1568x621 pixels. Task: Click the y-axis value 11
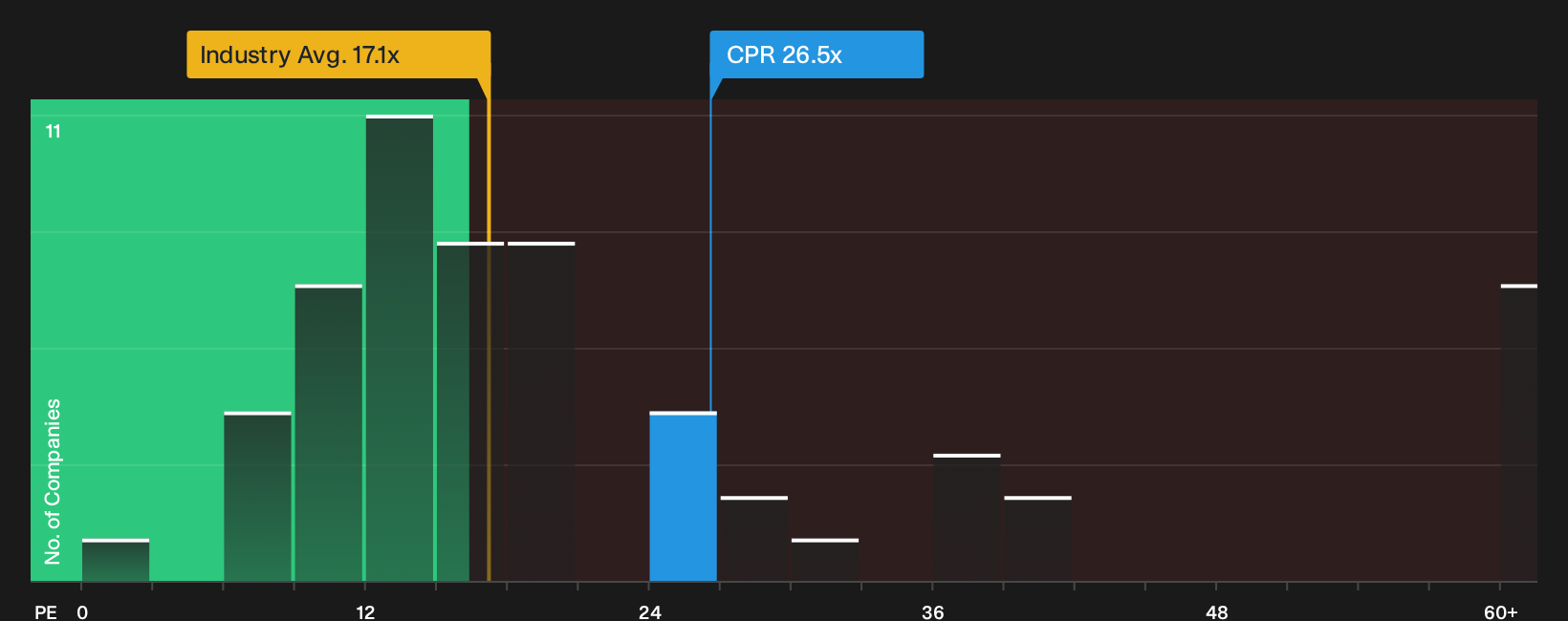pyautogui.click(x=54, y=131)
